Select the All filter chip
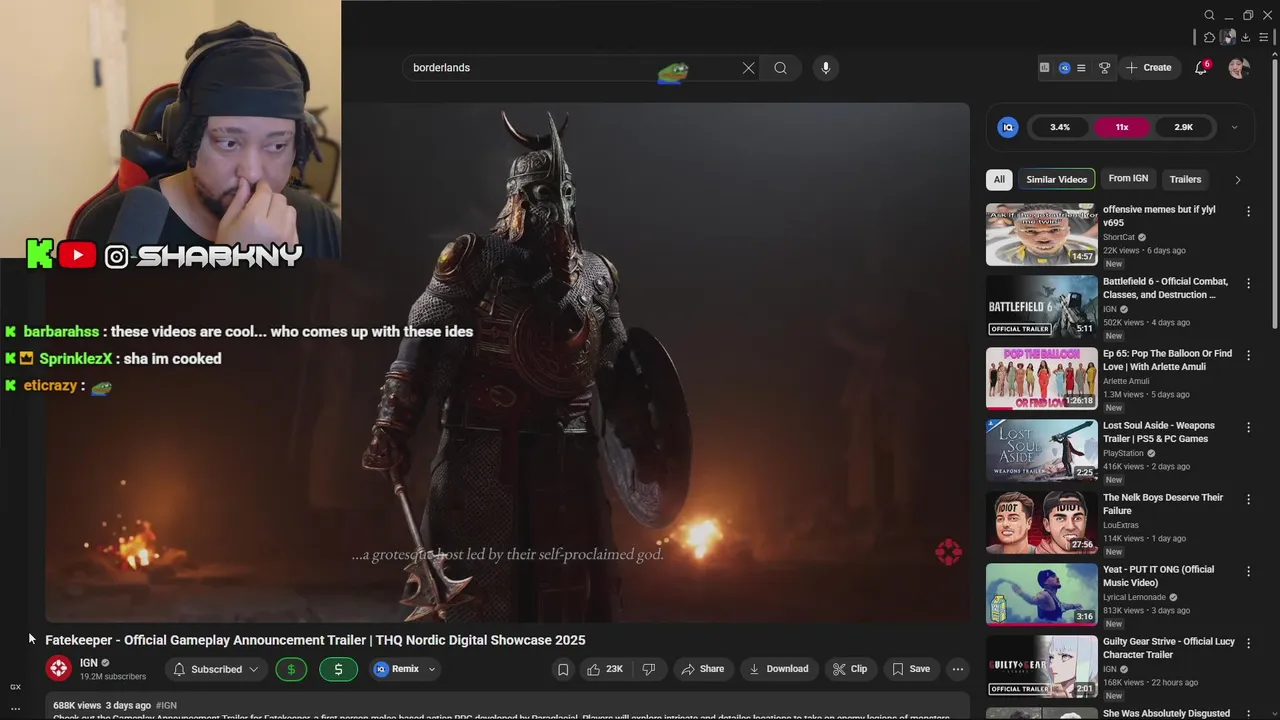 pyautogui.click(x=998, y=179)
